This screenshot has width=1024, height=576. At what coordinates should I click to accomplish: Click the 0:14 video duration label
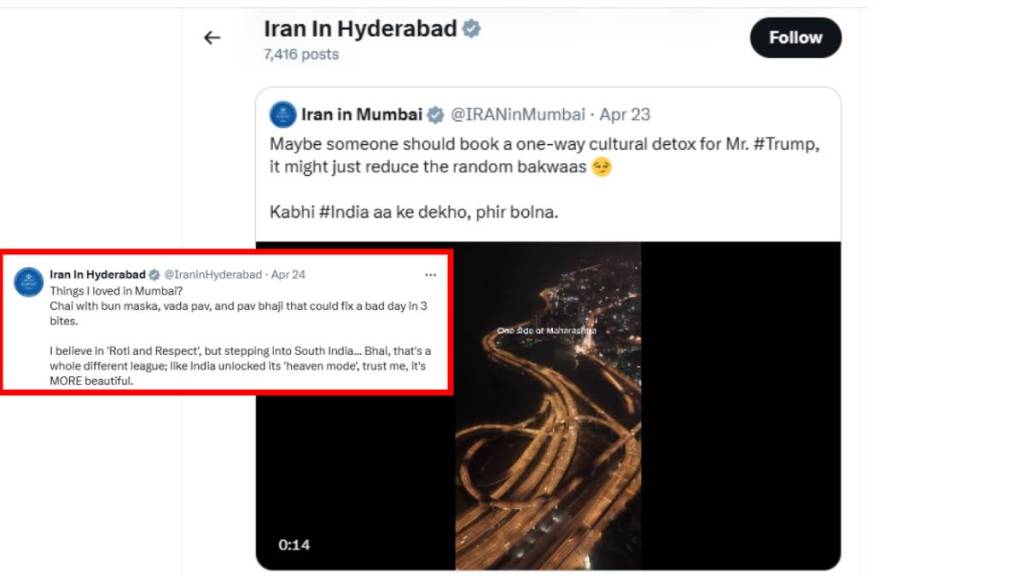pos(294,545)
